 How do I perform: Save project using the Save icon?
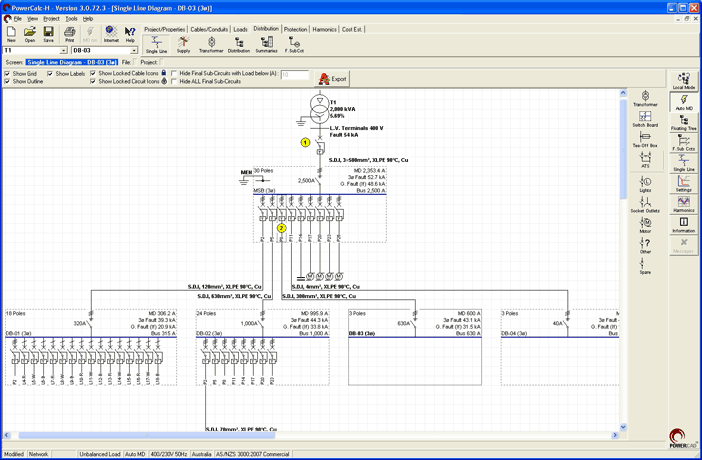coord(48,34)
